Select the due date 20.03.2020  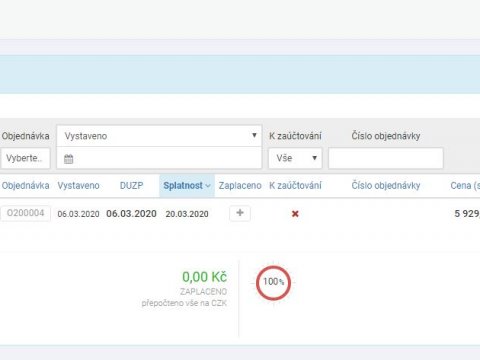point(187,214)
